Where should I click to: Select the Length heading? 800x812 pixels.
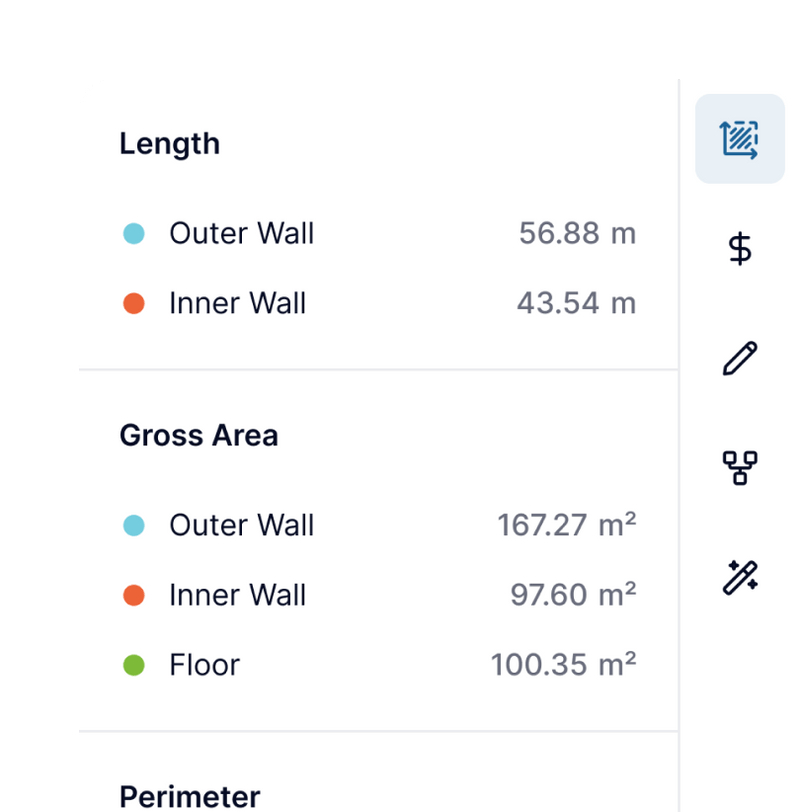pyautogui.click(x=169, y=144)
